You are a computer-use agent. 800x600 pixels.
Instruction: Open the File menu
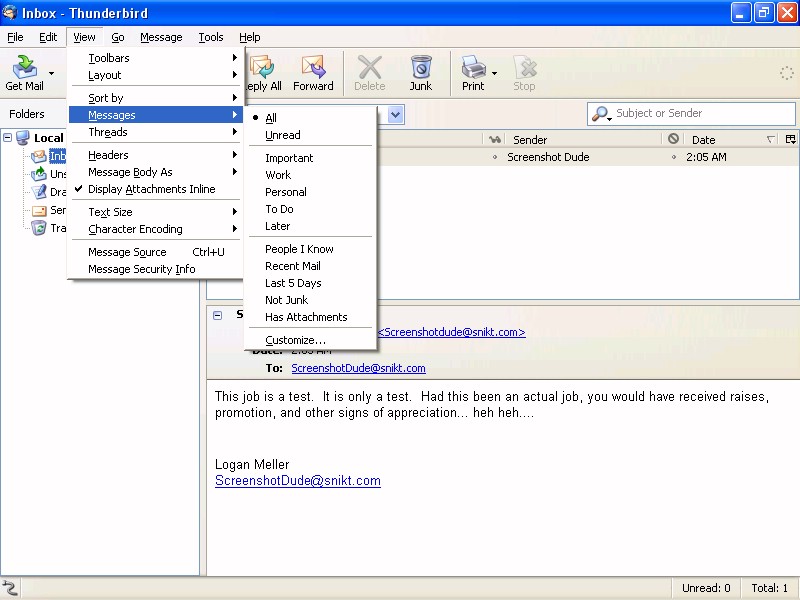(x=15, y=37)
